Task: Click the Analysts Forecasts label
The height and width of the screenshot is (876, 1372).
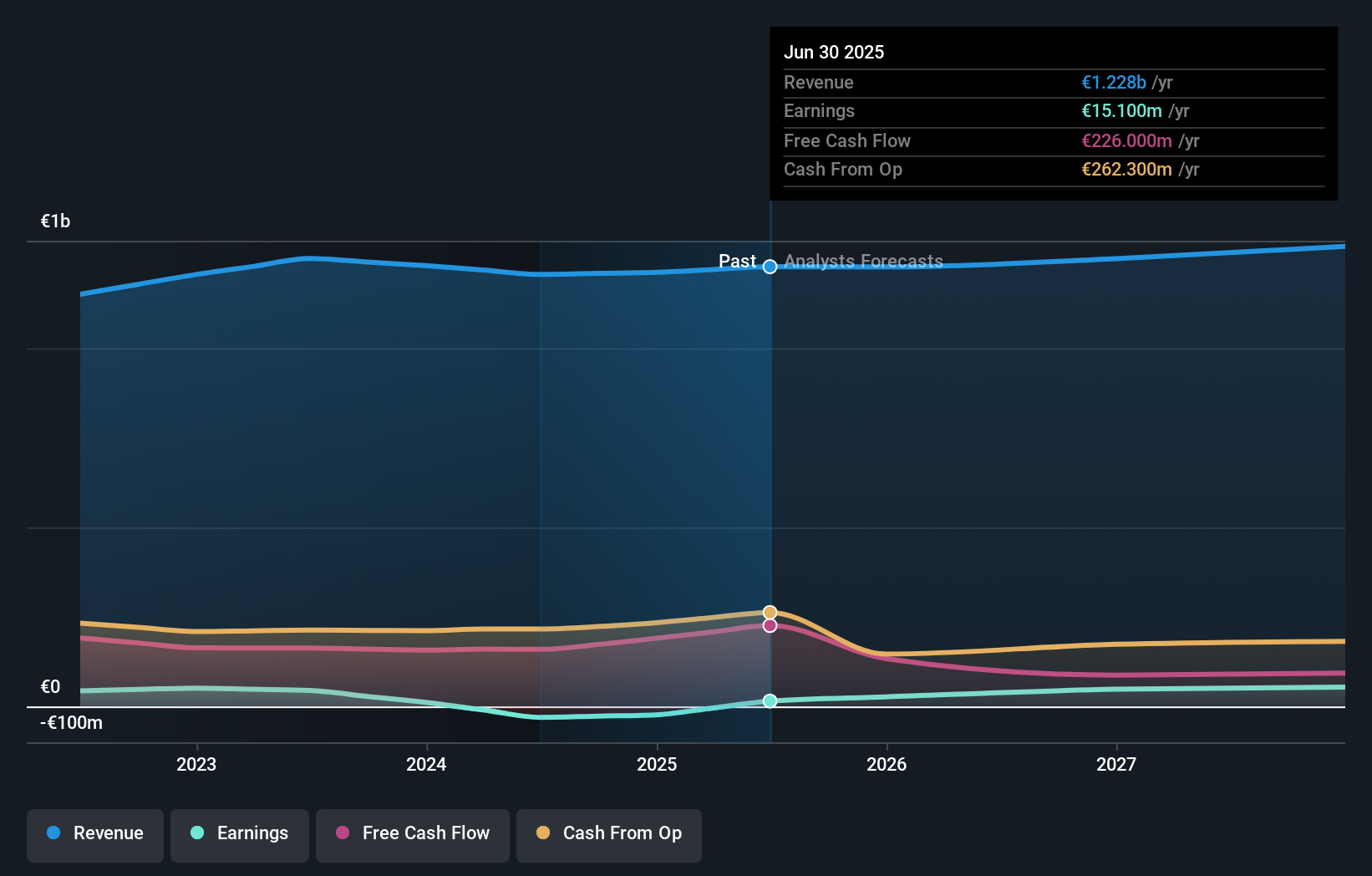Action: [x=863, y=262]
